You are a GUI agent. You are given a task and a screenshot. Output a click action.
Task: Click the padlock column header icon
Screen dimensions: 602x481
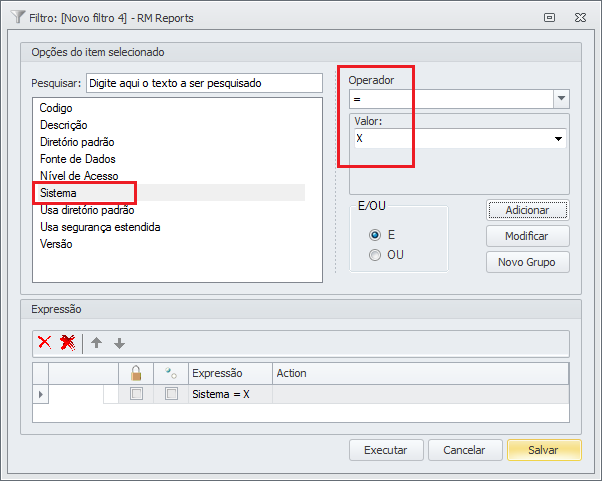click(136, 373)
